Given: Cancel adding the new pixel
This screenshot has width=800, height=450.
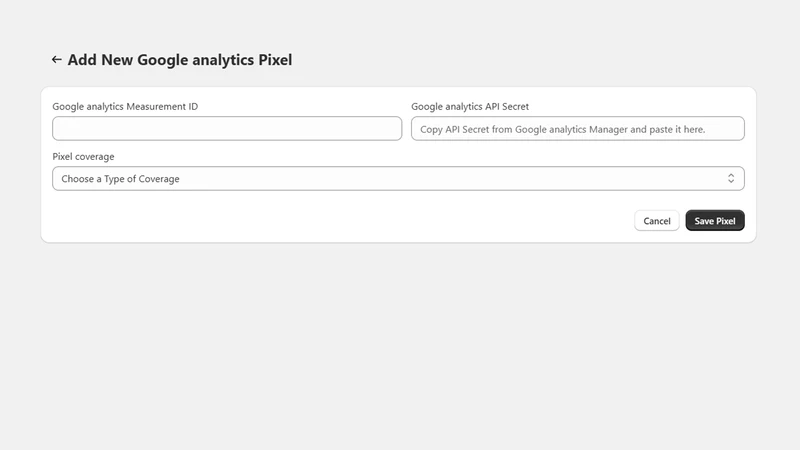Looking at the screenshot, I should [x=657, y=221].
